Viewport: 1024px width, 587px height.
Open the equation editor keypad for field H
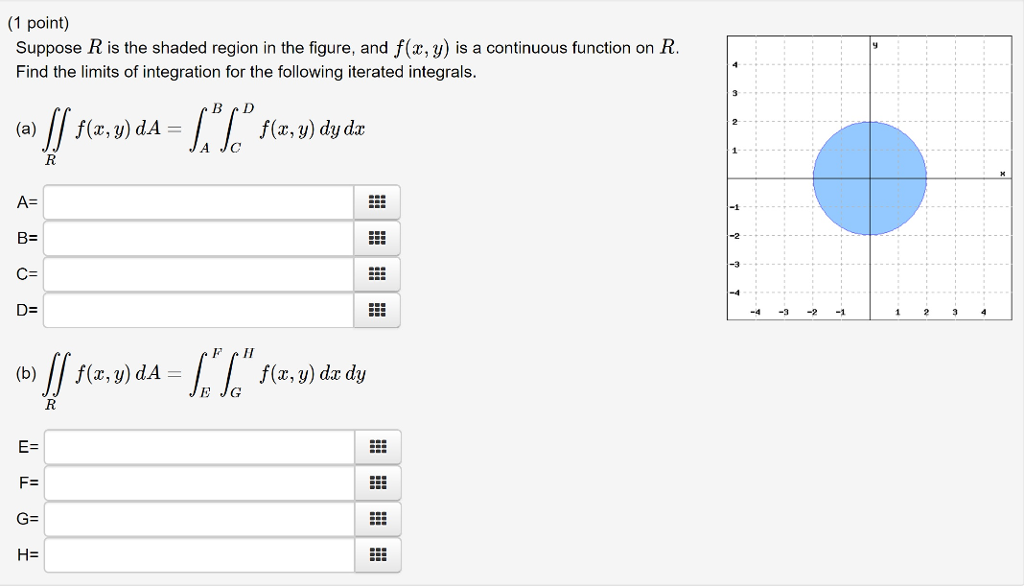[x=377, y=555]
